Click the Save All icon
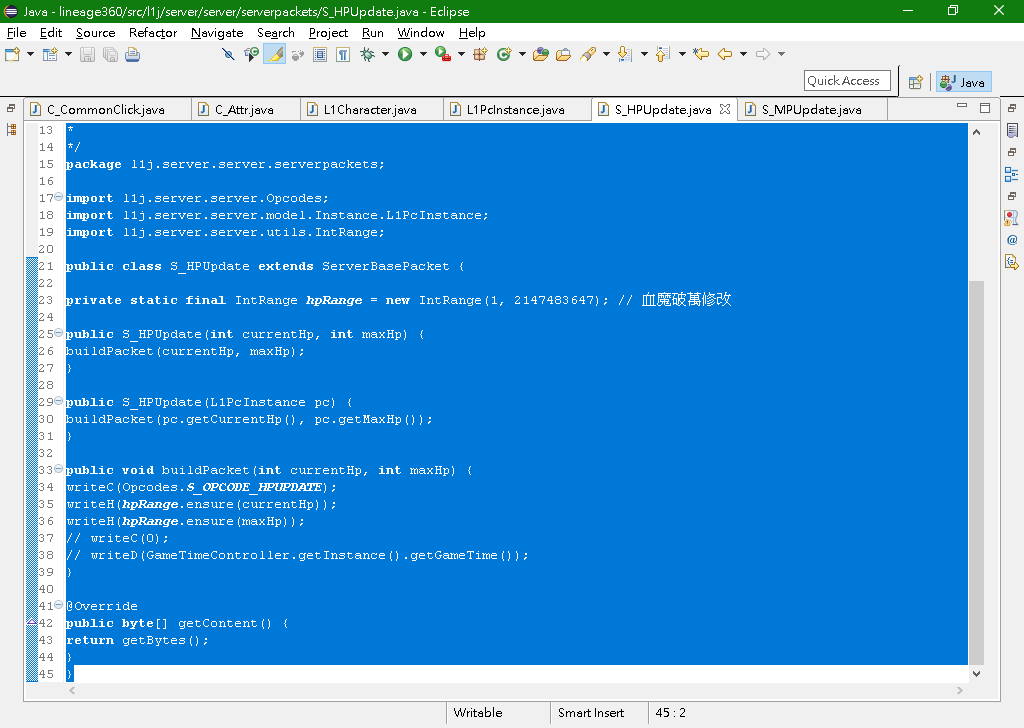This screenshot has width=1024, height=728. click(110, 54)
